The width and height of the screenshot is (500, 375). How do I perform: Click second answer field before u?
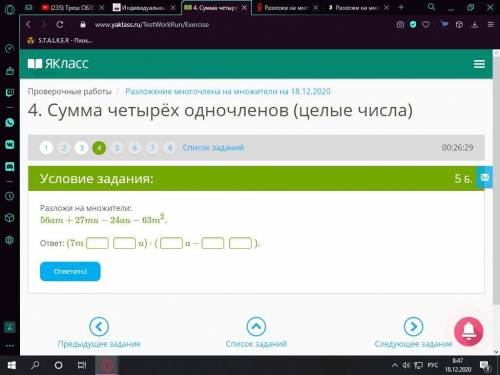click(124, 243)
